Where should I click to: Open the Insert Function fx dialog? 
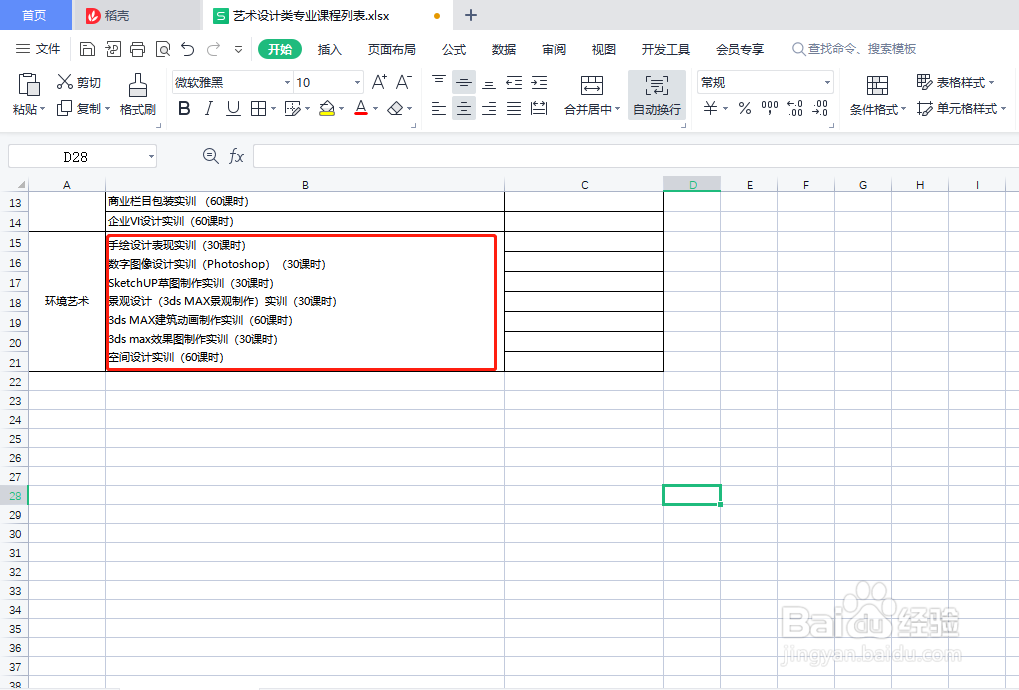tap(235, 155)
